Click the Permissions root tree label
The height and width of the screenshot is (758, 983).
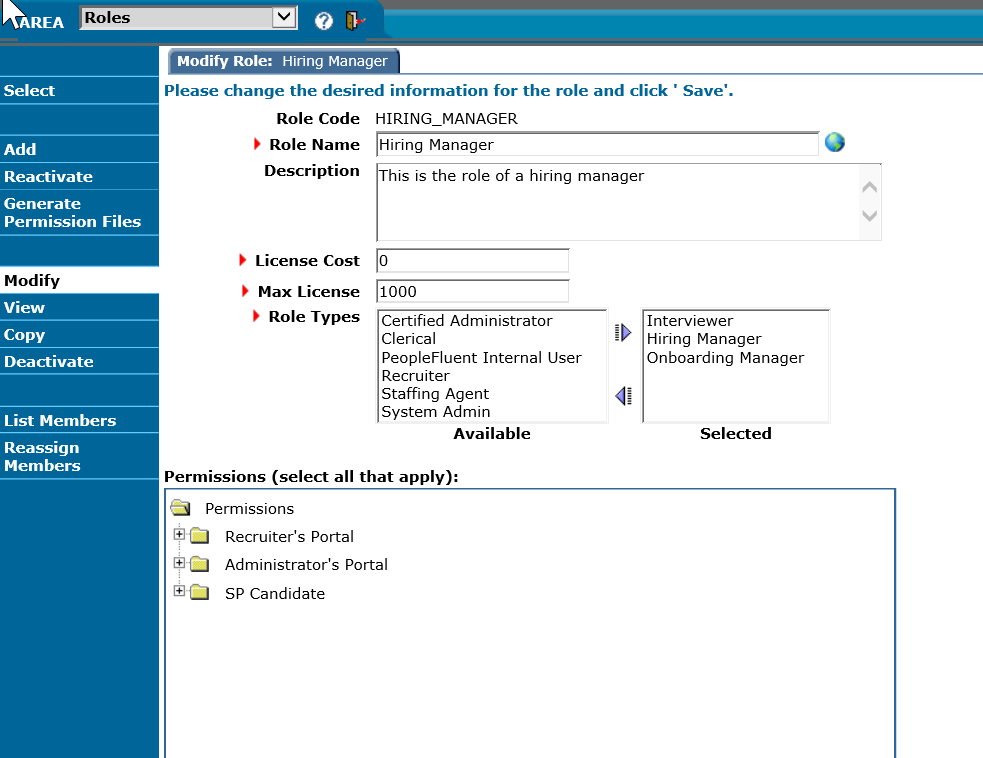[249, 508]
